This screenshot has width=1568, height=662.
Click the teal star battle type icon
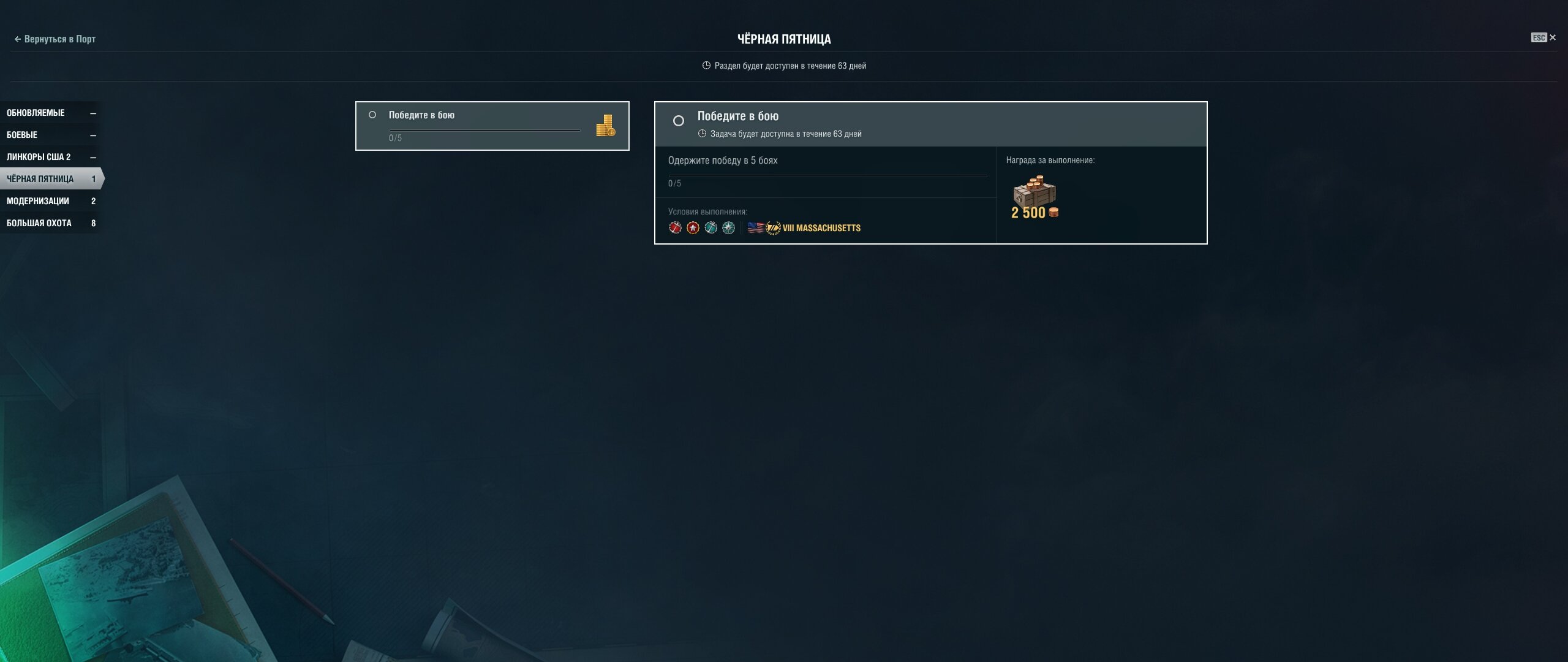[x=728, y=227]
